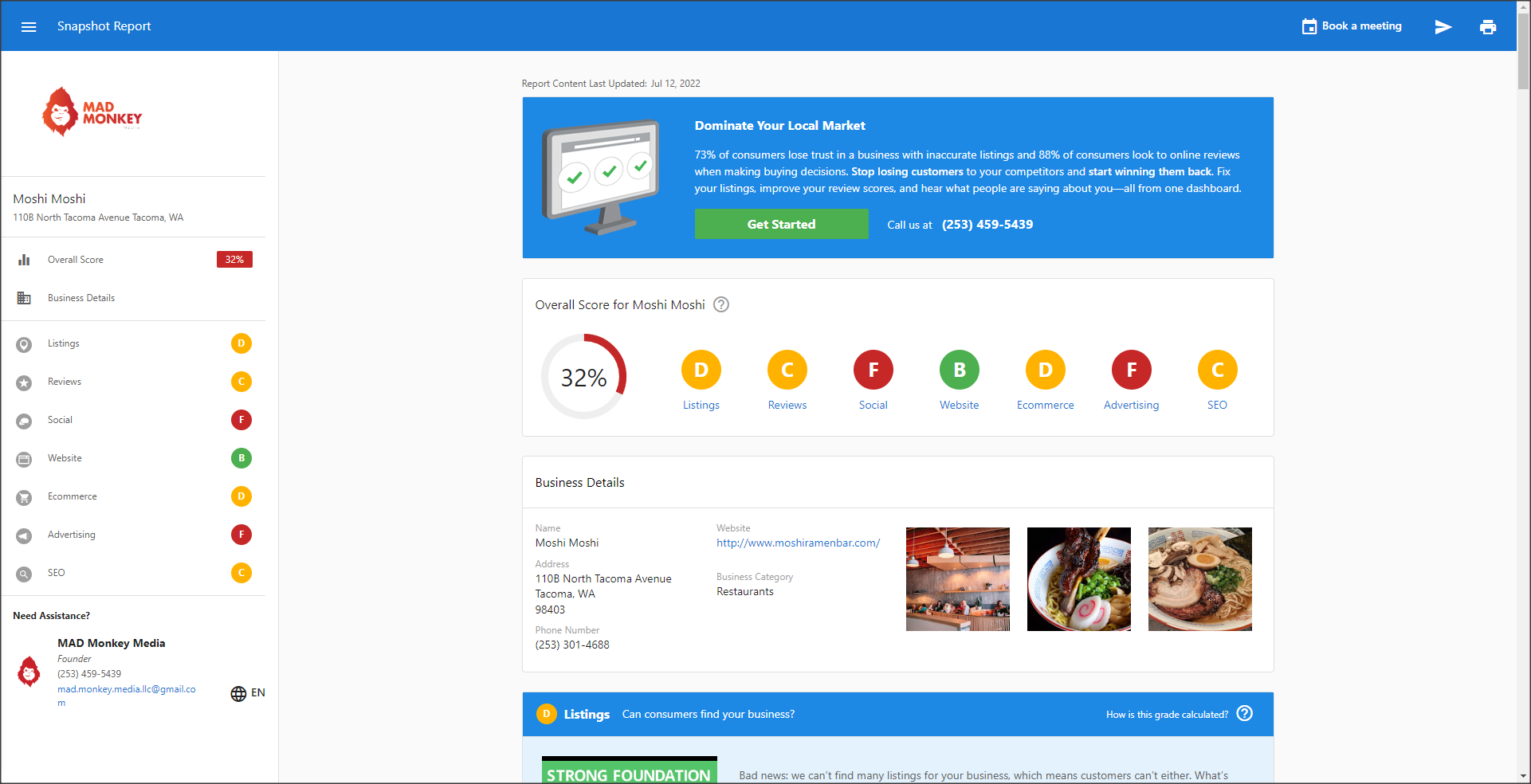Click the red 32% score badge in sidebar
The width and height of the screenshot is (1531, 784).
coord(234,260)
